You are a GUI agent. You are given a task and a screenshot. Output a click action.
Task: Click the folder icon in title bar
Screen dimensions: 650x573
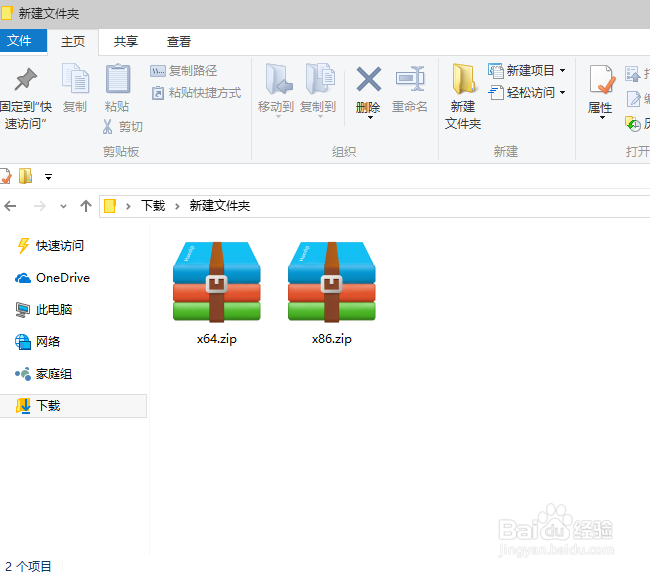point(6,13)
